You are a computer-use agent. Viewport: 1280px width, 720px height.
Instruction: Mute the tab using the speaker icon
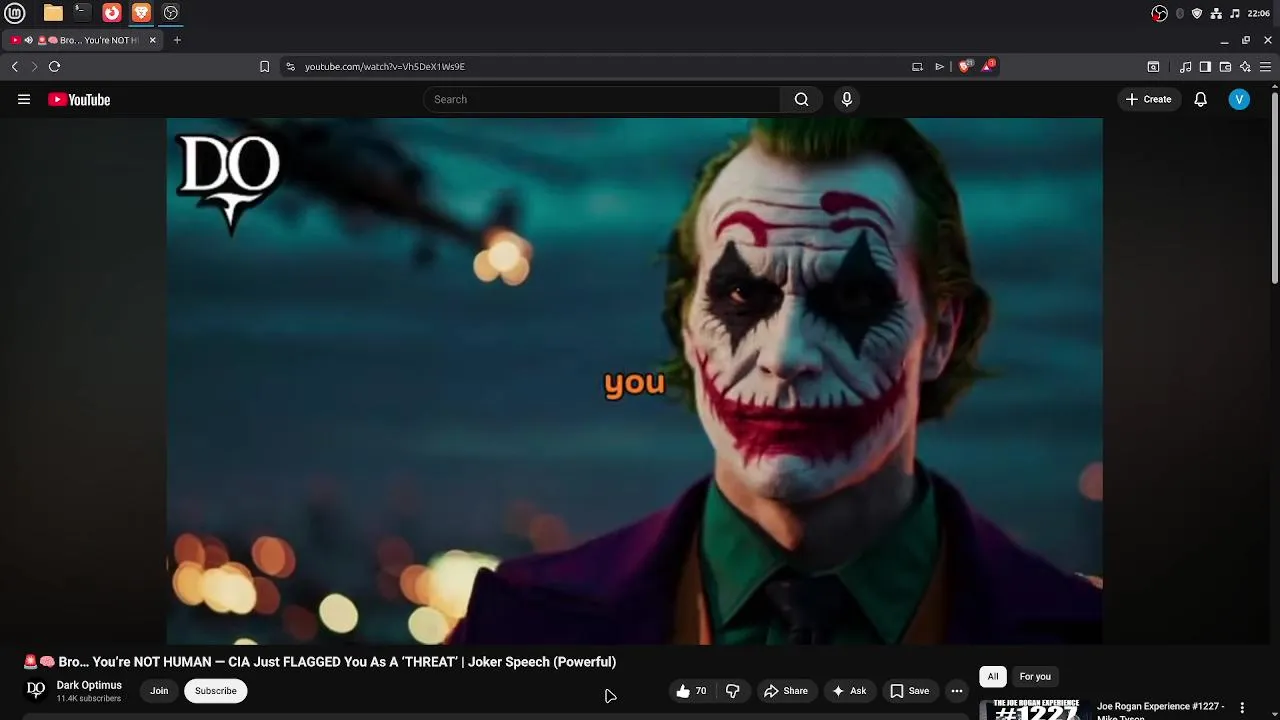click(x=28, y=40)
